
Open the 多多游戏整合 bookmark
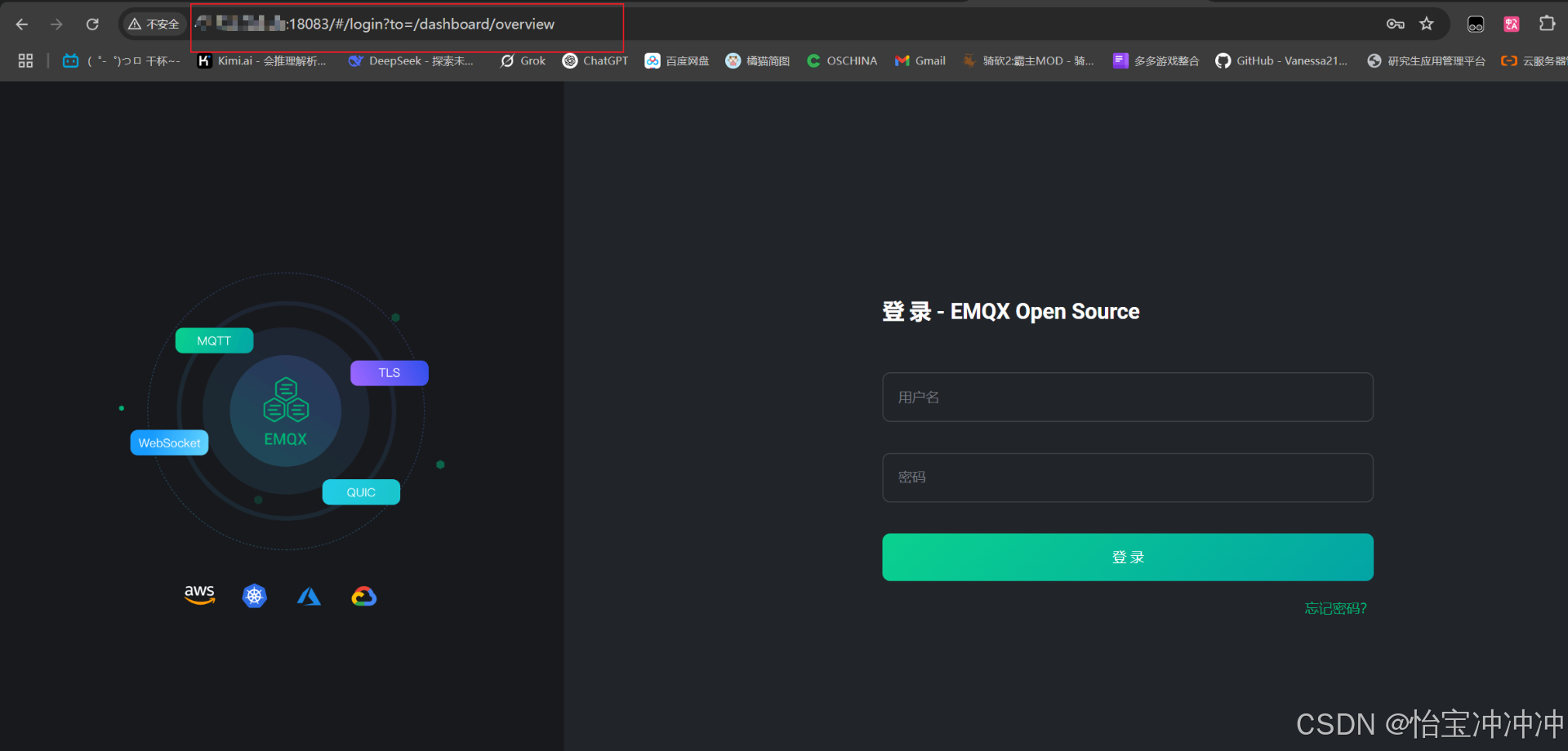1156,61
